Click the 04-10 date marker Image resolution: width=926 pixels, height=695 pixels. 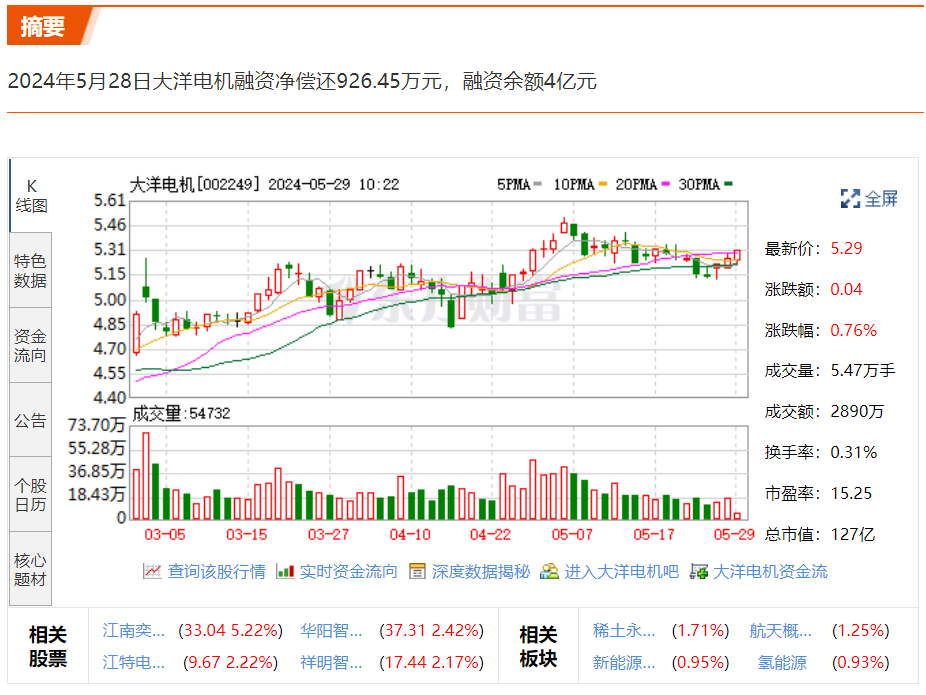pyautogui.click(x=410, y=534)
